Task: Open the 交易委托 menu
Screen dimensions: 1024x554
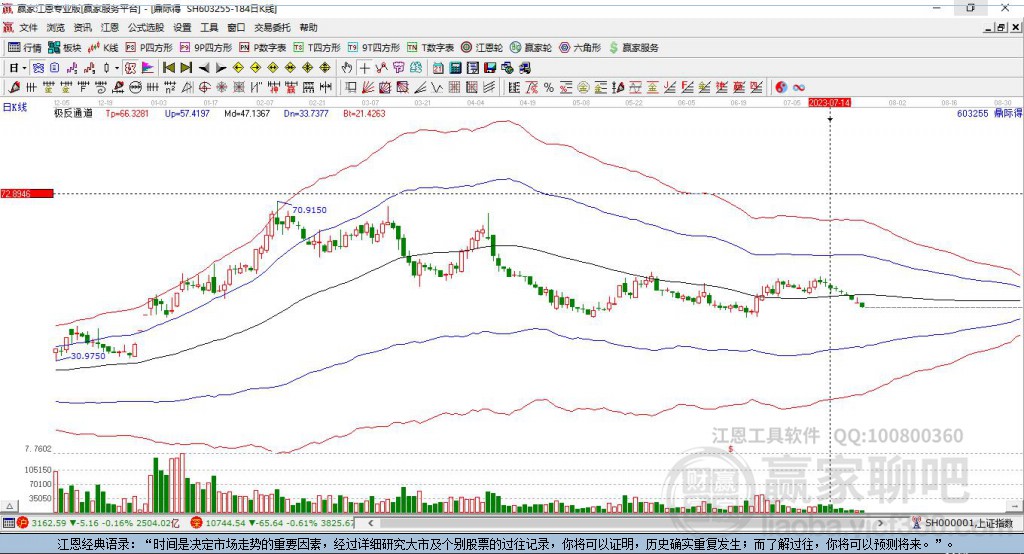Action: pos(272,27)
